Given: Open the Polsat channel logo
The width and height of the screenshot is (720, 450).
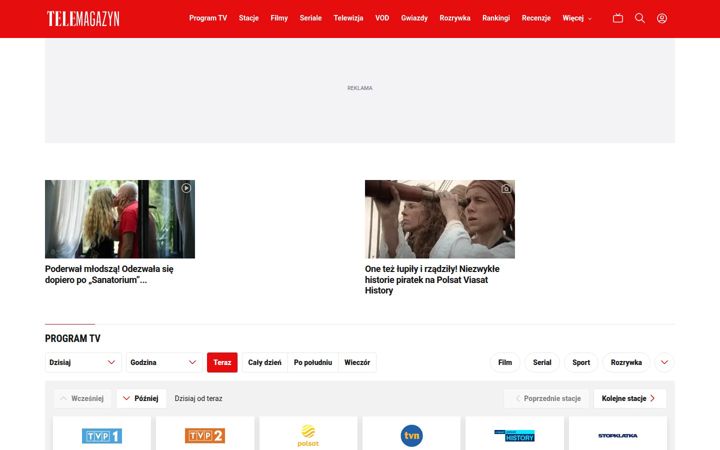Looking at the screenshot, I should tap(308, 435).
